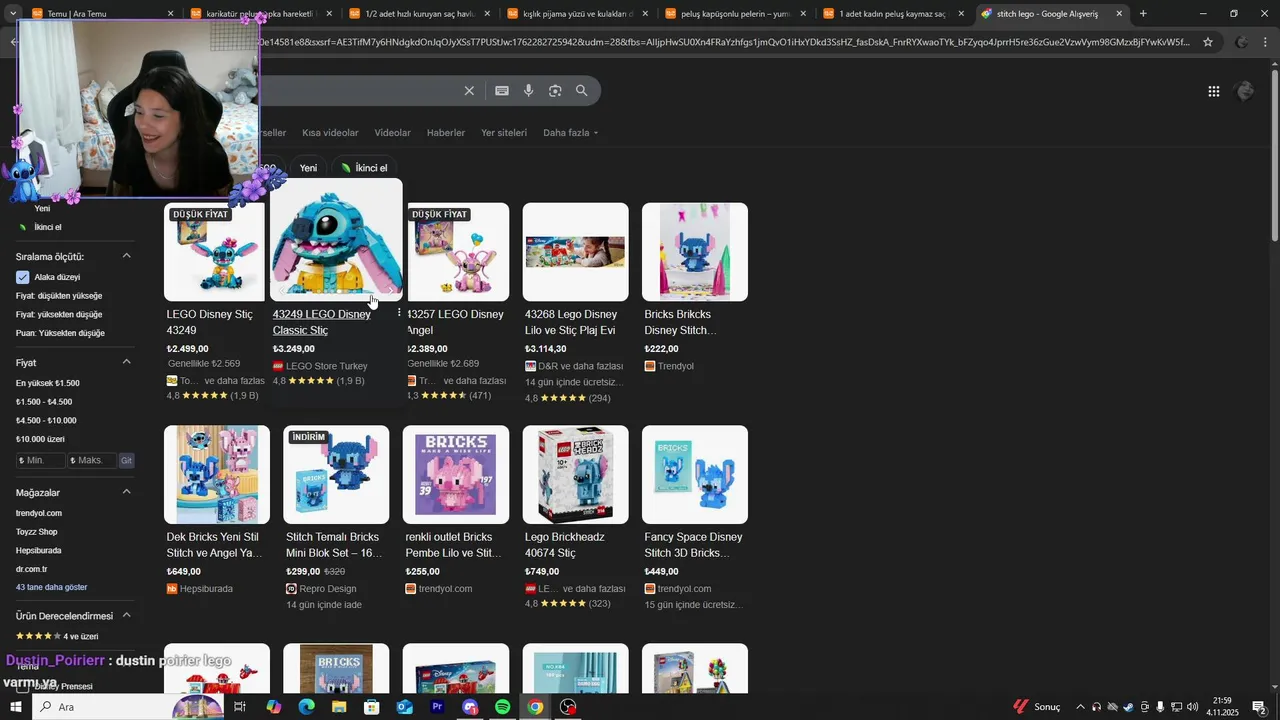
Task: Open the 43249 LEGO Disney Classic Stiç link
Action: click(x=322, y=322)
